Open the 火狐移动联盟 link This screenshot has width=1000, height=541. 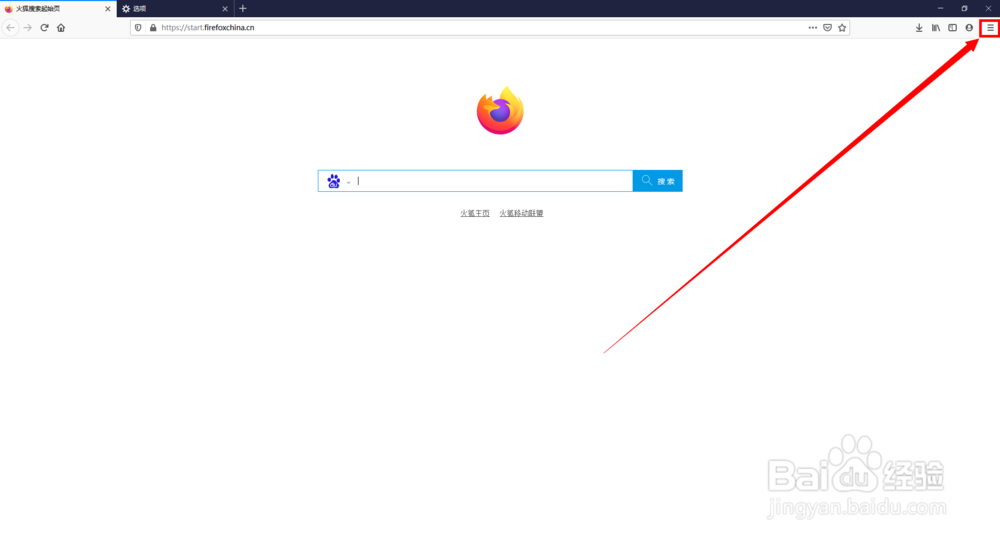(x=521, y=213)
